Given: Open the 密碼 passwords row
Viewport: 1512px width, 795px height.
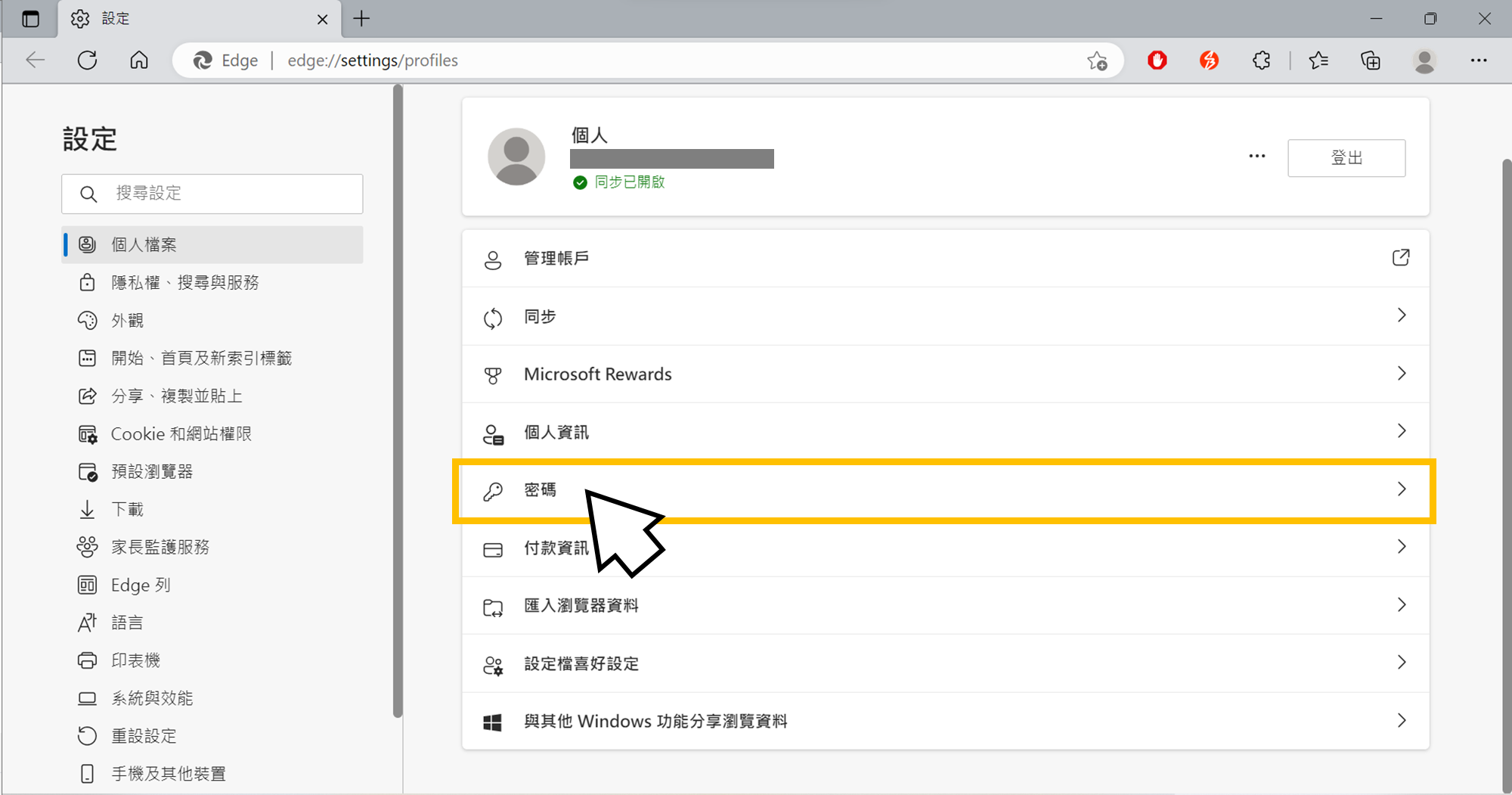Looking at the screenshot, I should tap(945, 490).
